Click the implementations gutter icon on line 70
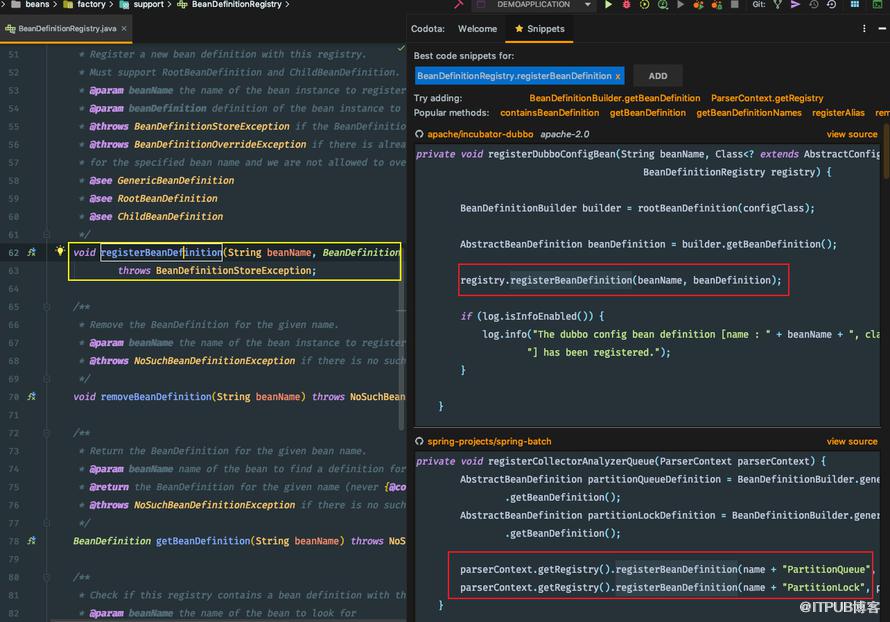The width and height of the screenshot is (890, 622). 32,397
